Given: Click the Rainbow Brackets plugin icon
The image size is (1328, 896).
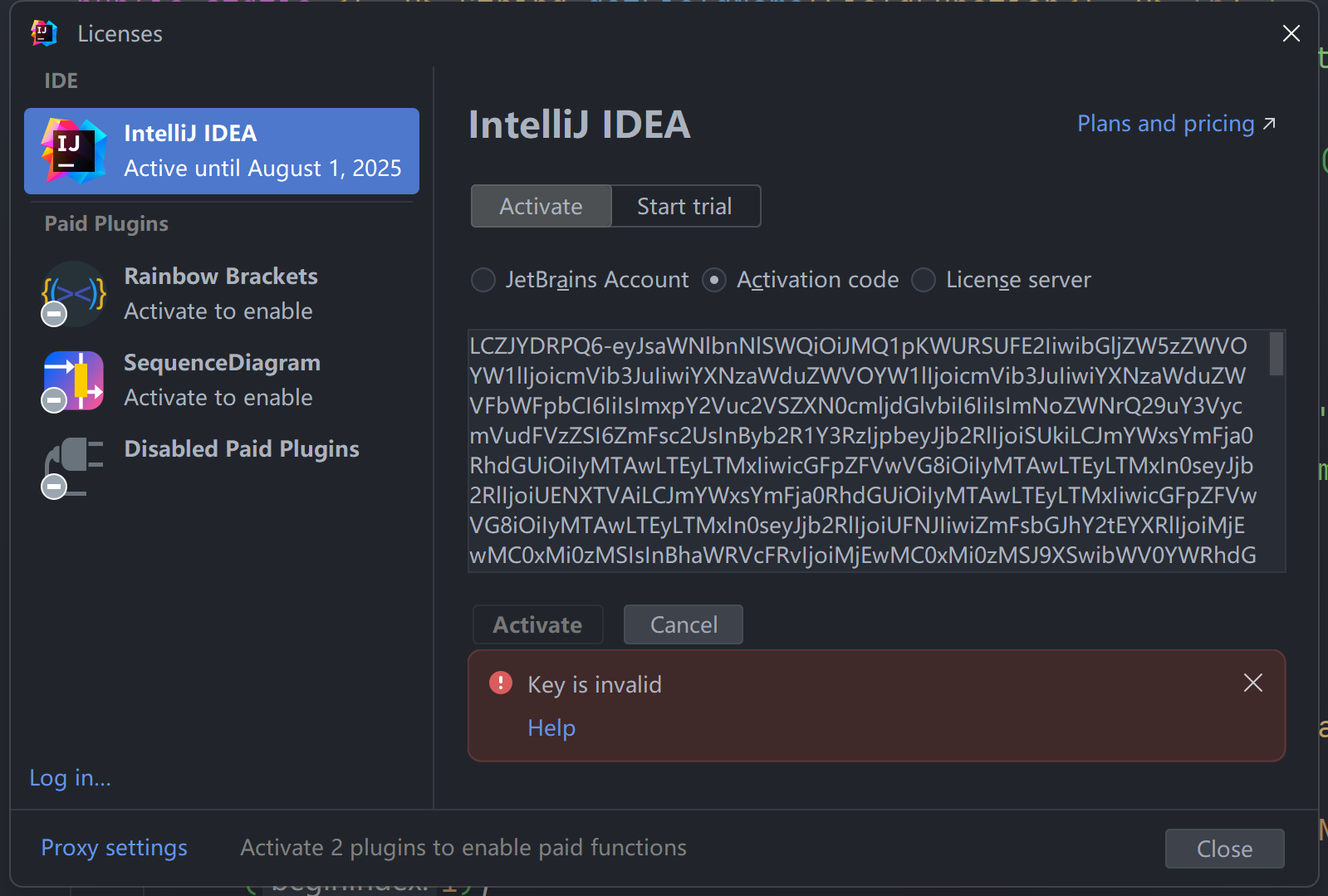Looking at the screenshot, I should point(74,294).
